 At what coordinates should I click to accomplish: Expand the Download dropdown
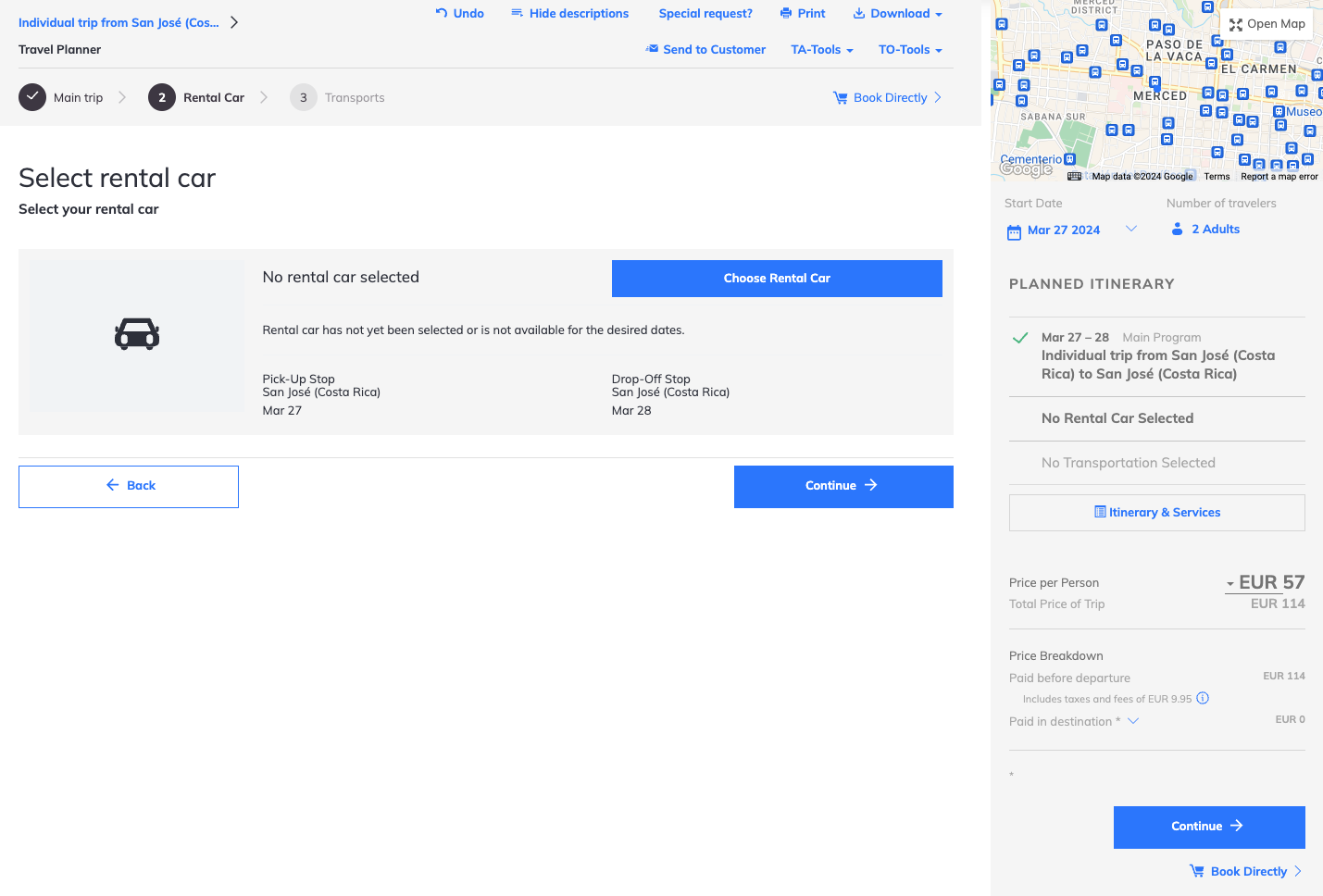pyautogui.click(x=939, y=15)
